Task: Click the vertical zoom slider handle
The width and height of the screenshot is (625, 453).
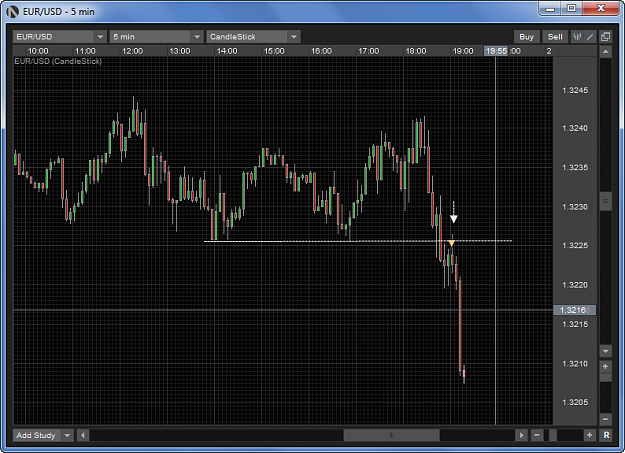Action: point(605,377)
